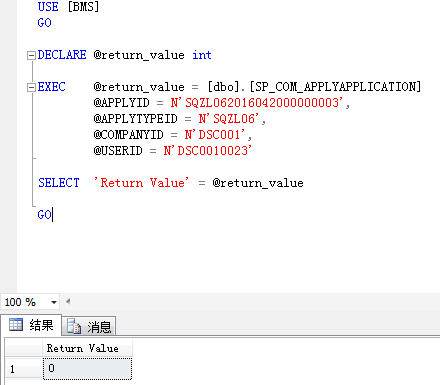Open the 100 % zoom dropdown
Screen dimensions: 440x385
(x=54, y=302)
